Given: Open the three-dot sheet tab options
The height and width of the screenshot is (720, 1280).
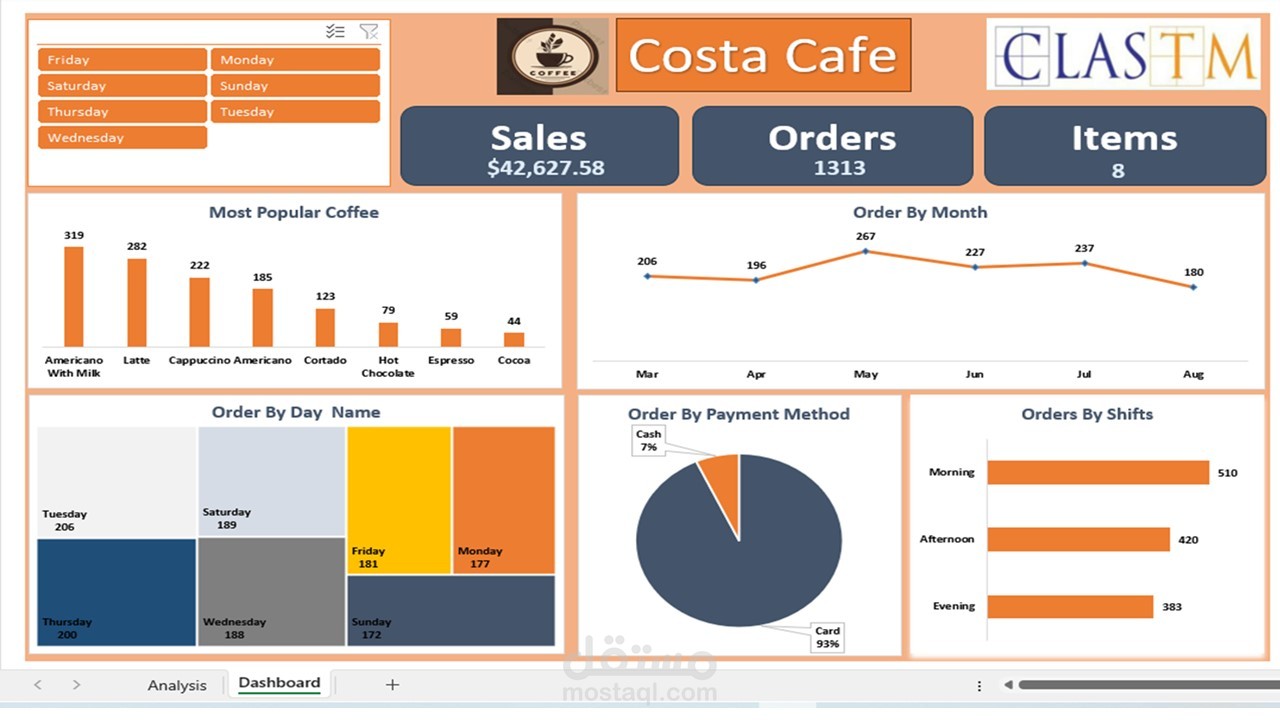Looking at the screenshot, I should coord(979,686).
